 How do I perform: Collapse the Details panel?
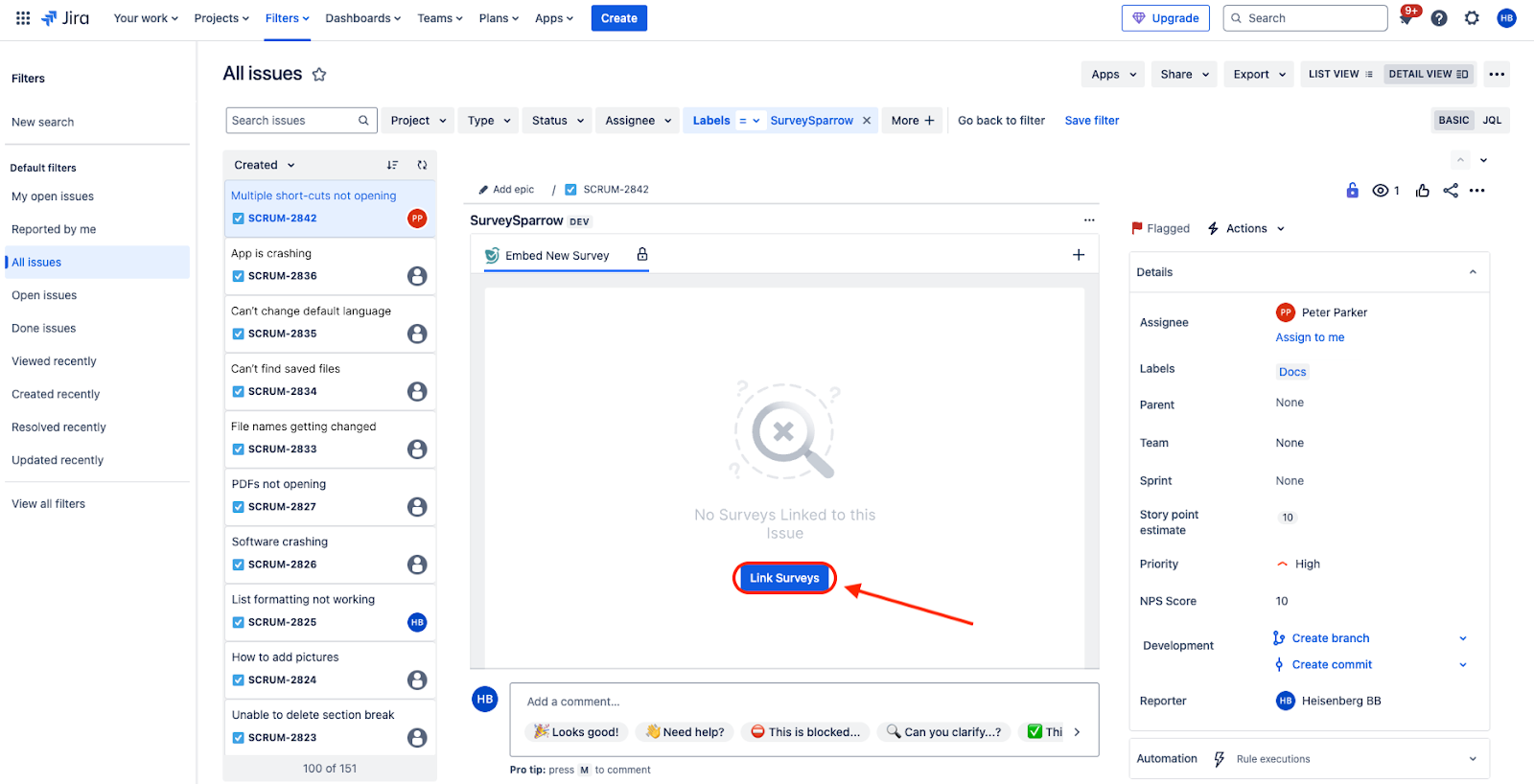(x=1473, y=272)
